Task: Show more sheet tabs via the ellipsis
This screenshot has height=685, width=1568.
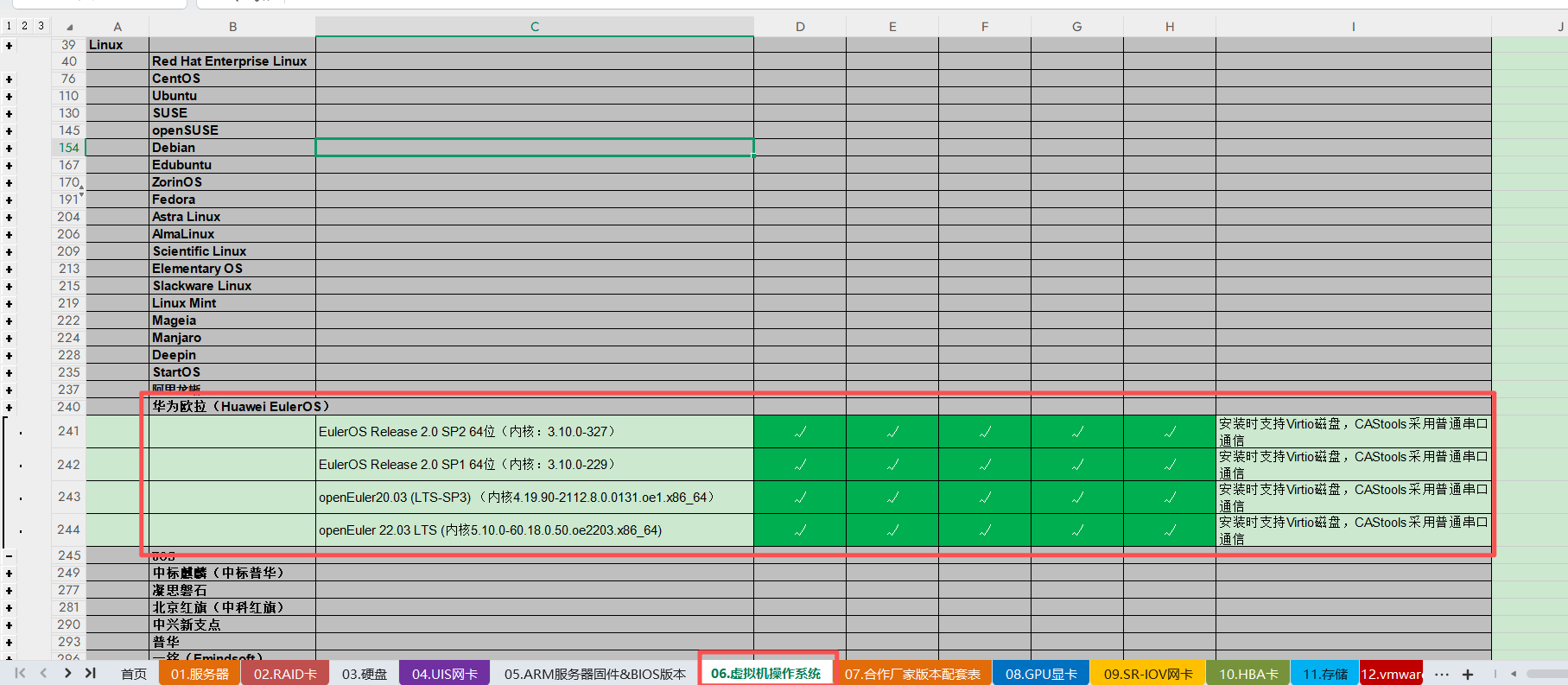Action: point(1442,674)
